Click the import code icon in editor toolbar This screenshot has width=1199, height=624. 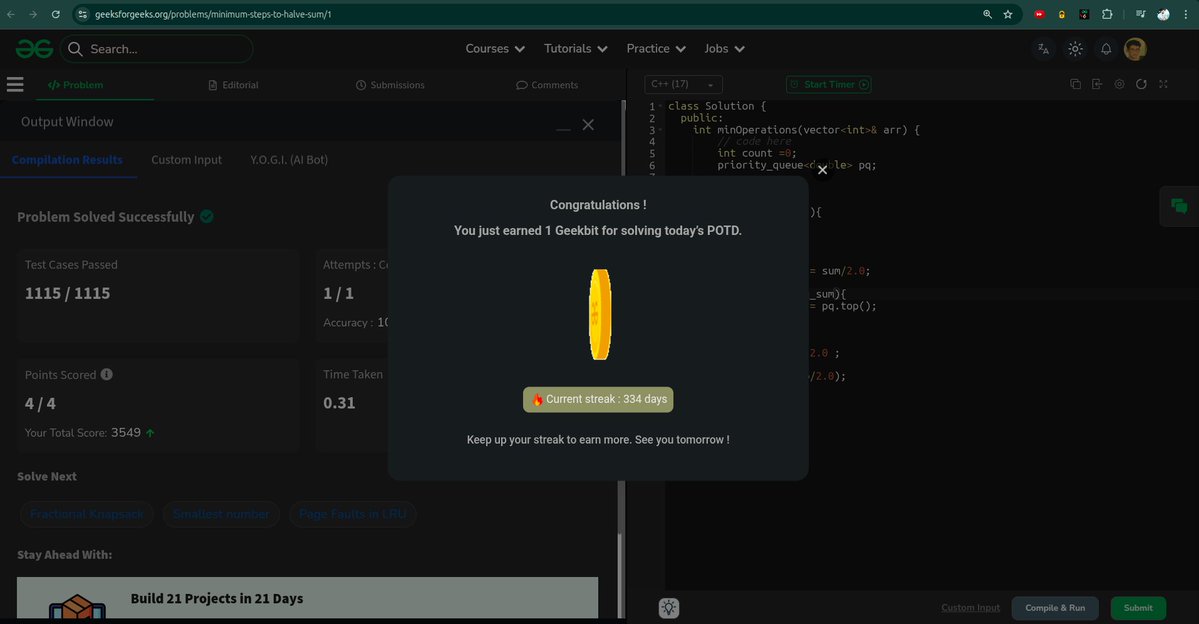pos(1097,84)
